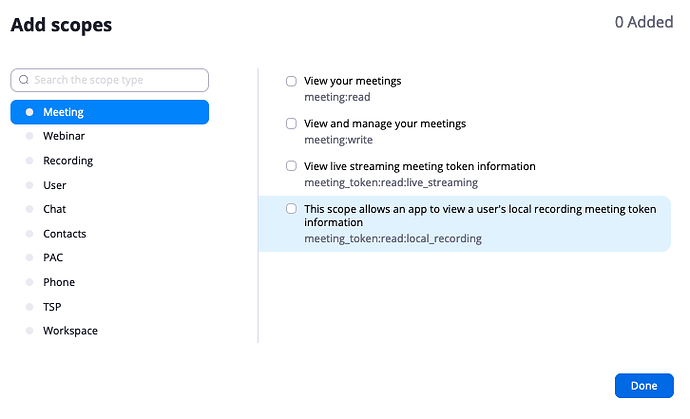Screen dimensions: 690x419
Task: Click the meeting:write scope identifier text
Action: [338, 140]
